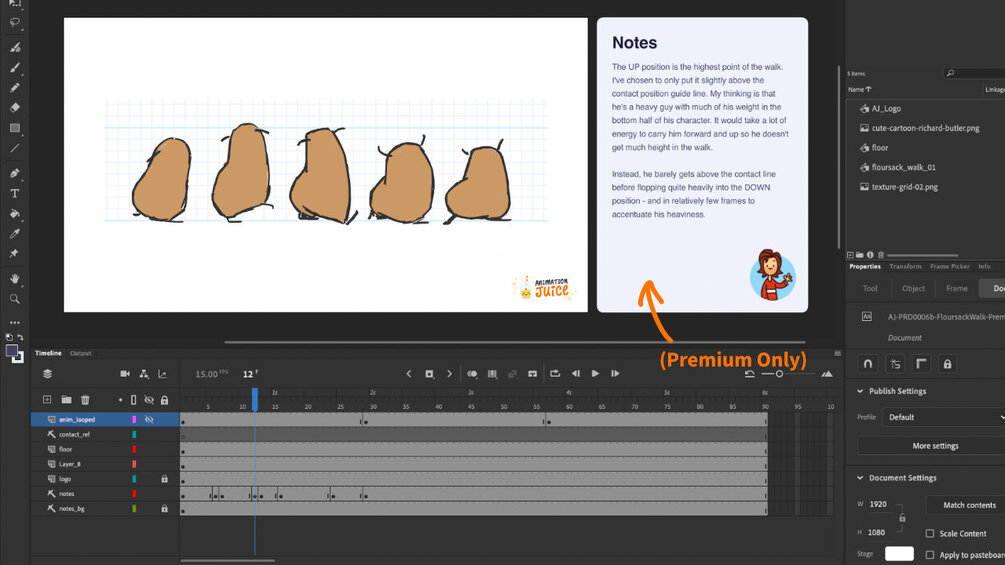Unlock the notes_bg layer
Screen dimensions: 1005x565
pyautogui.click(x=164, y=509)
